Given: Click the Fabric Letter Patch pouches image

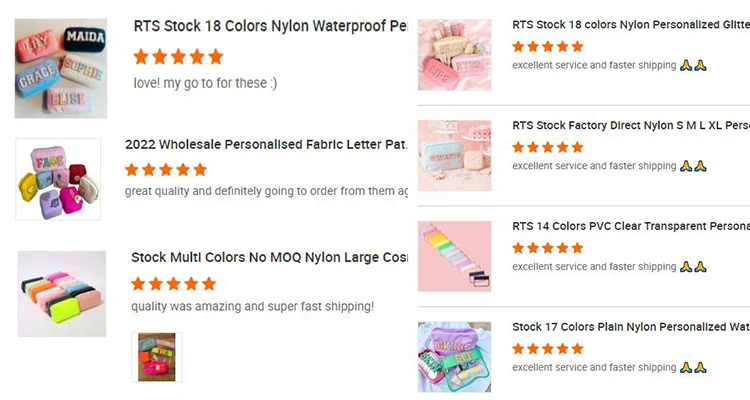Looking at the screenshot, I should 58,180.
